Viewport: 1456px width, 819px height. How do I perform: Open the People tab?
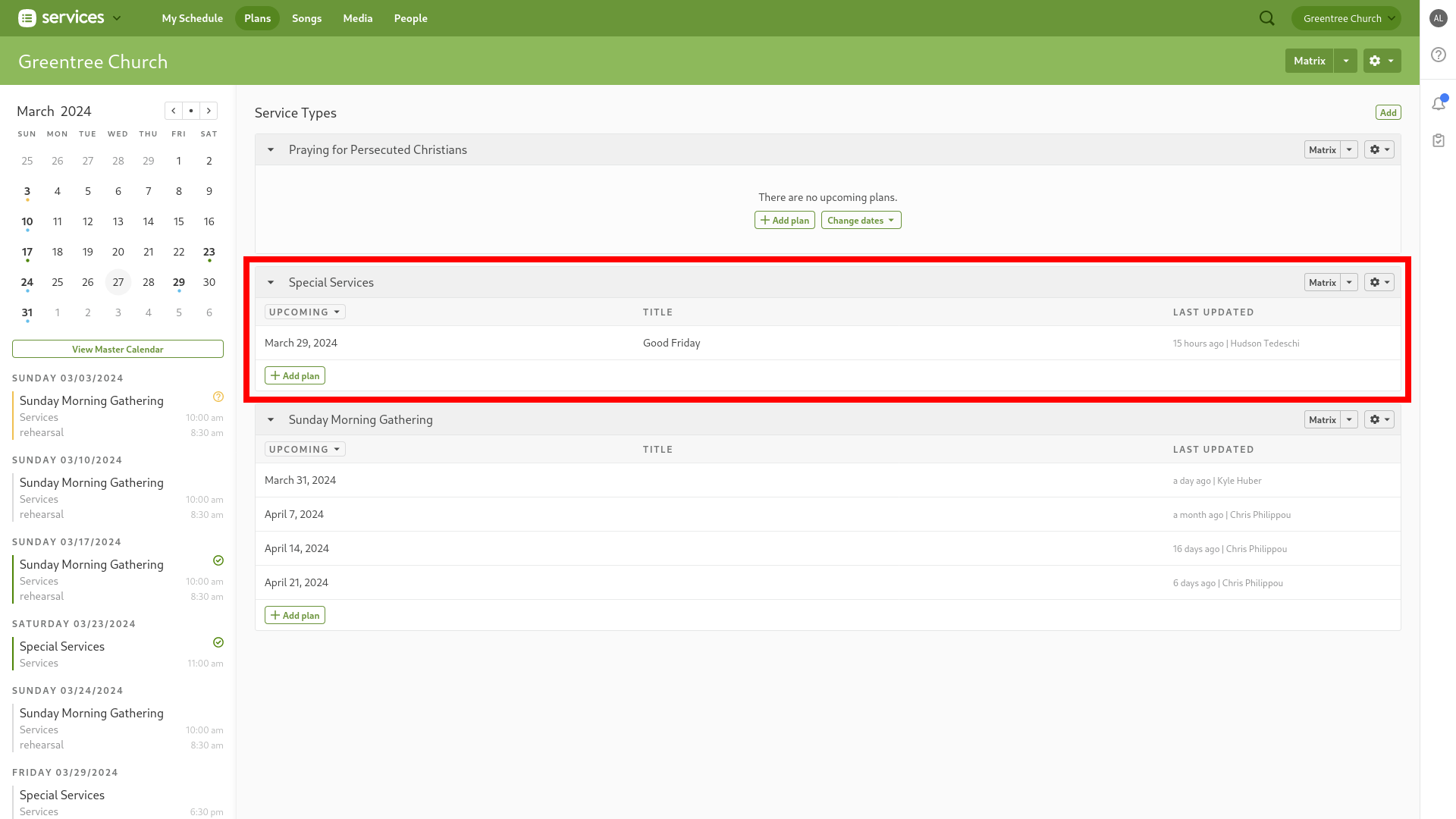tap(410, 18)
